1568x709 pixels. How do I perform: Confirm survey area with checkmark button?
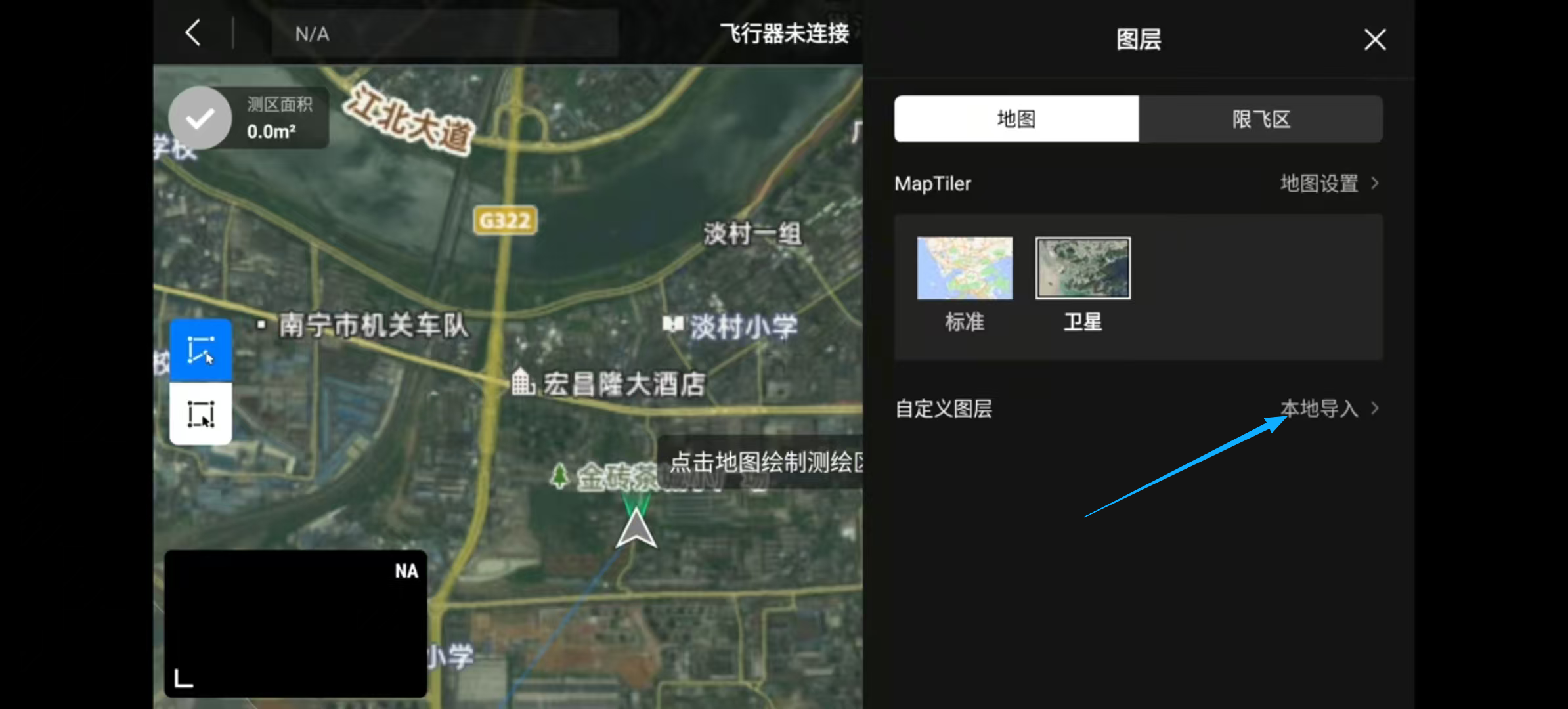tap(200, 118)
